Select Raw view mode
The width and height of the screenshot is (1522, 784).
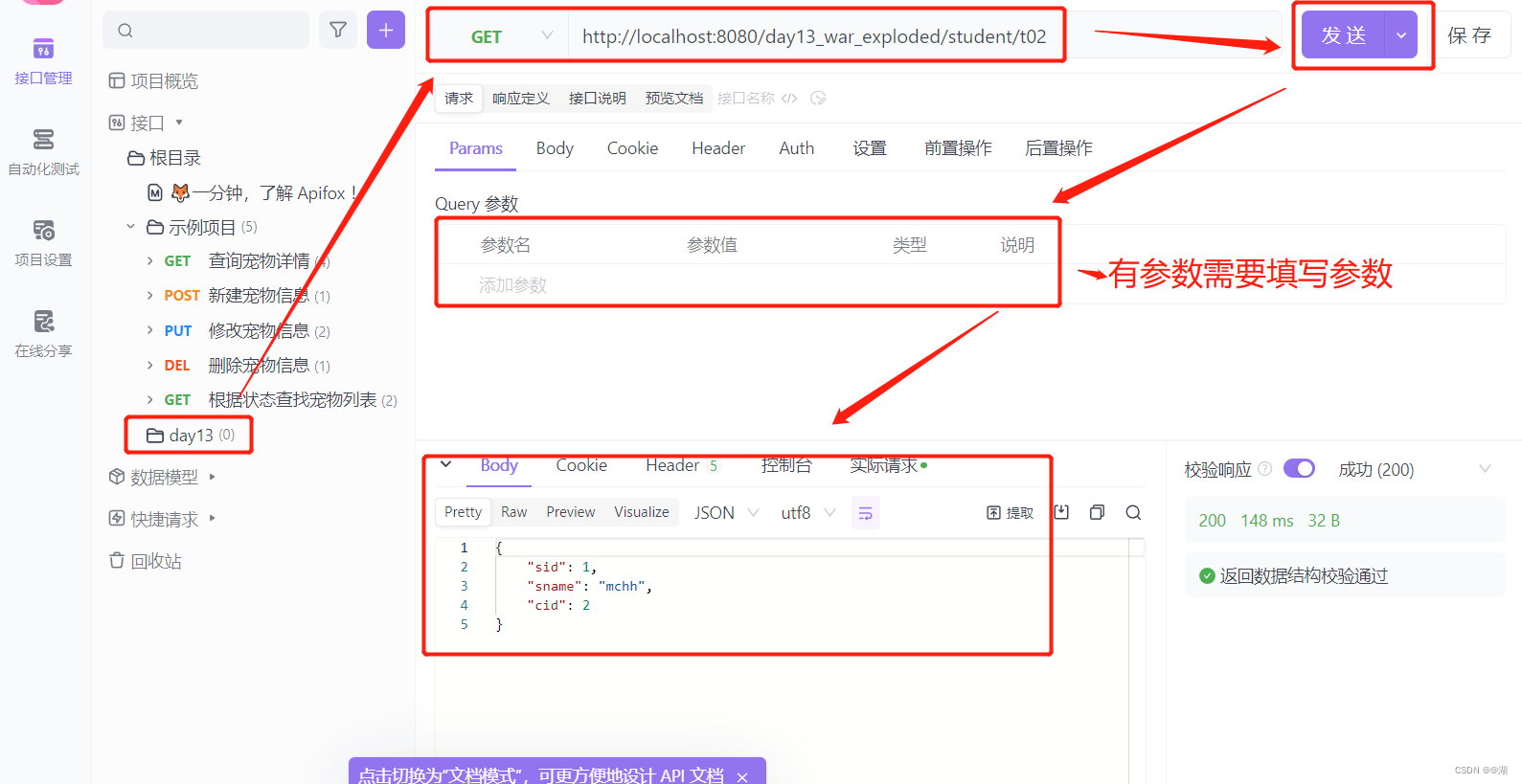pyautogui.click(x=514, y=513)
